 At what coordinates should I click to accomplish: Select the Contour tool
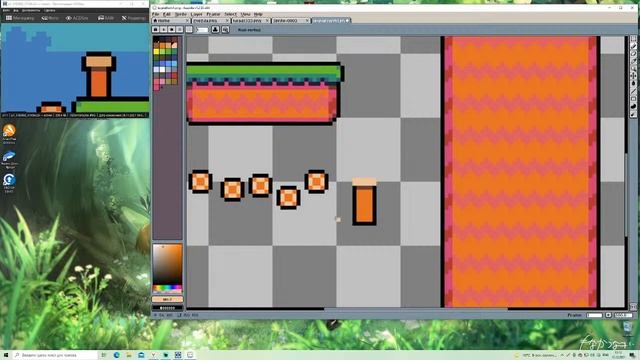(633, 107)
